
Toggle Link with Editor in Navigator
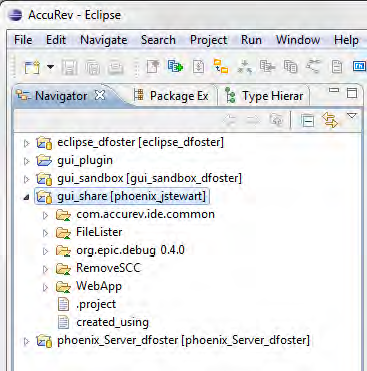[330, 120]
